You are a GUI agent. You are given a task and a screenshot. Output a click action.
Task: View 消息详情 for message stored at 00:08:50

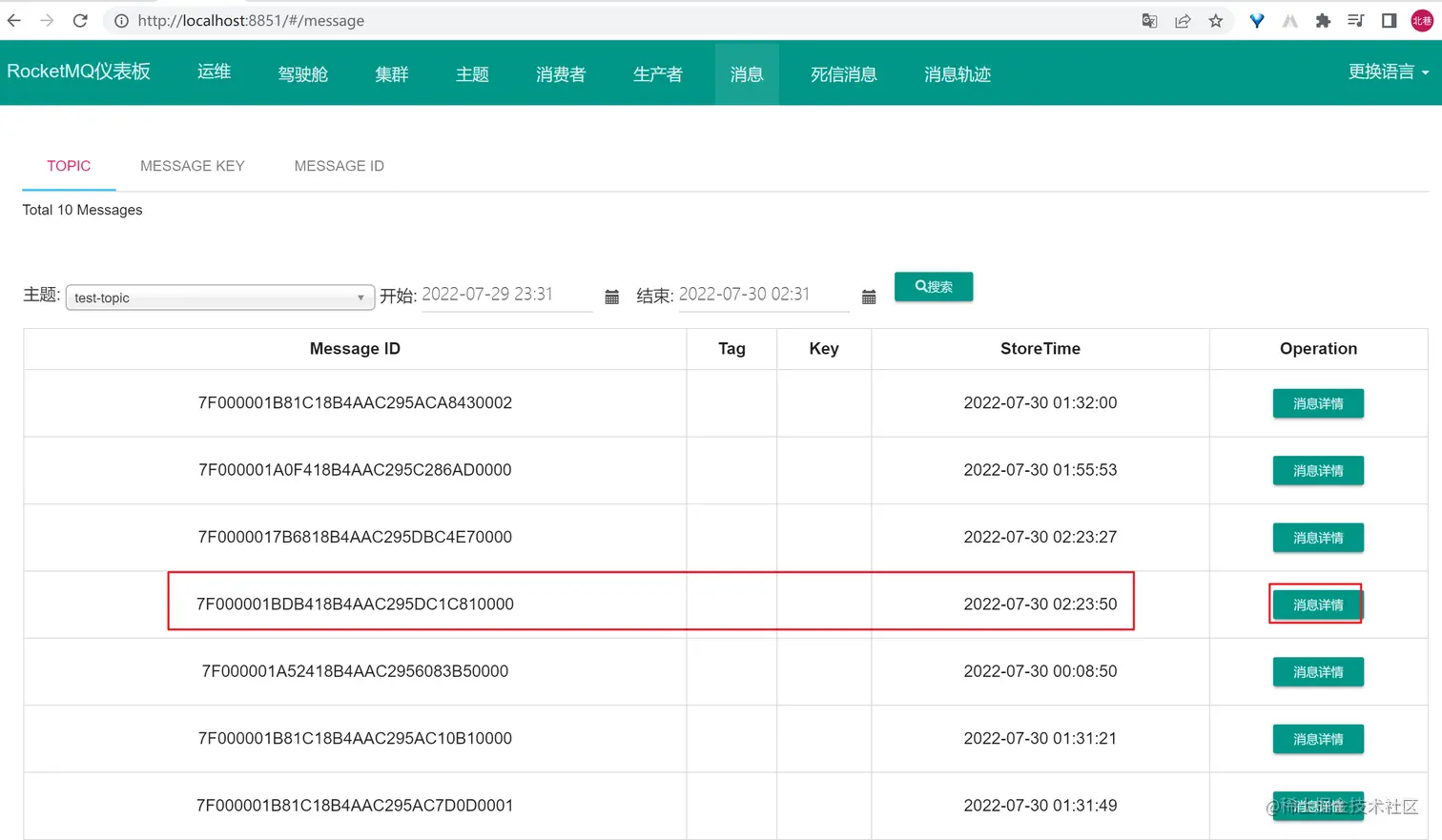[x=1318, y=671]
